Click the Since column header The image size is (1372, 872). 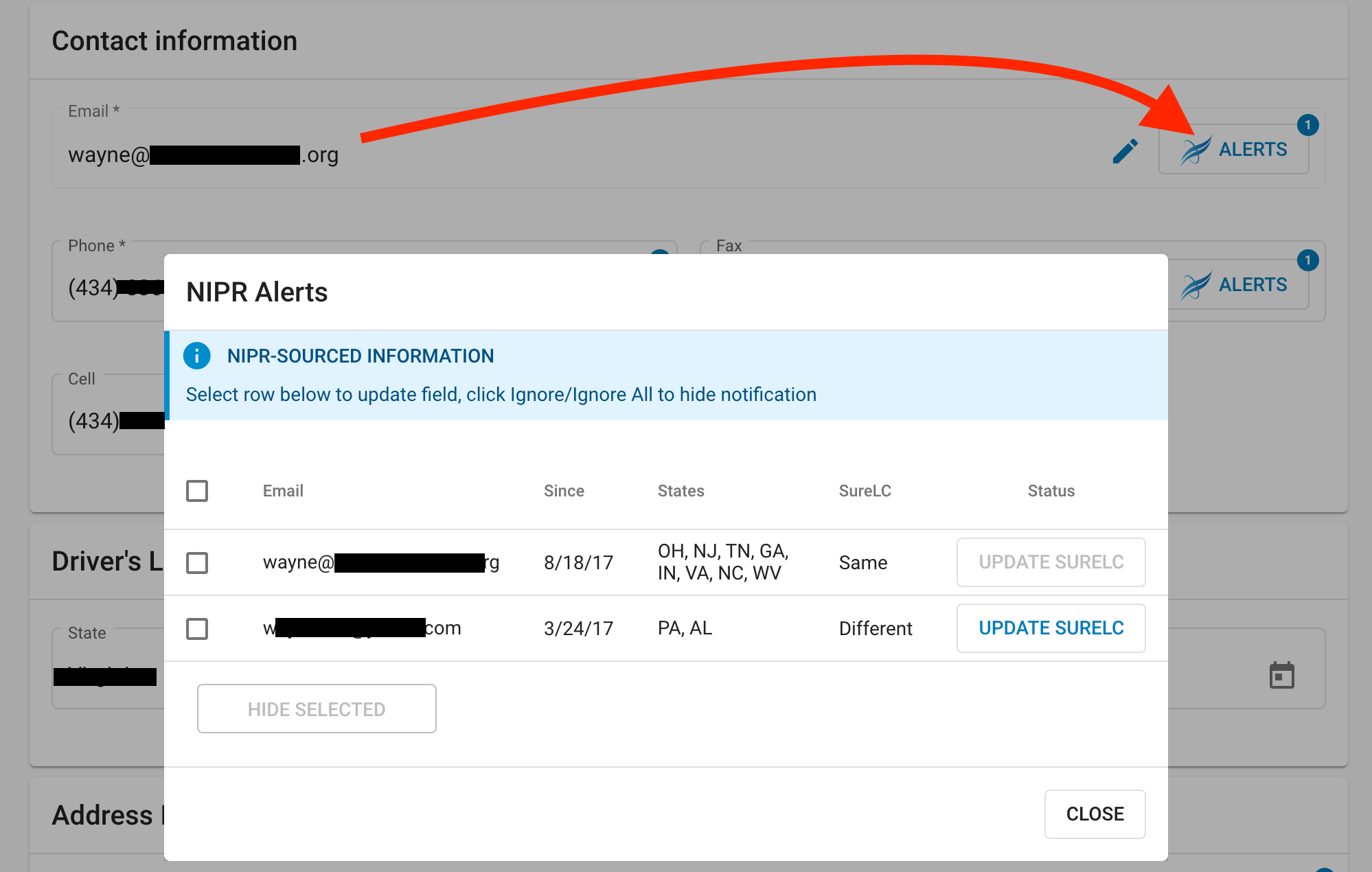(x=564, y=491)
